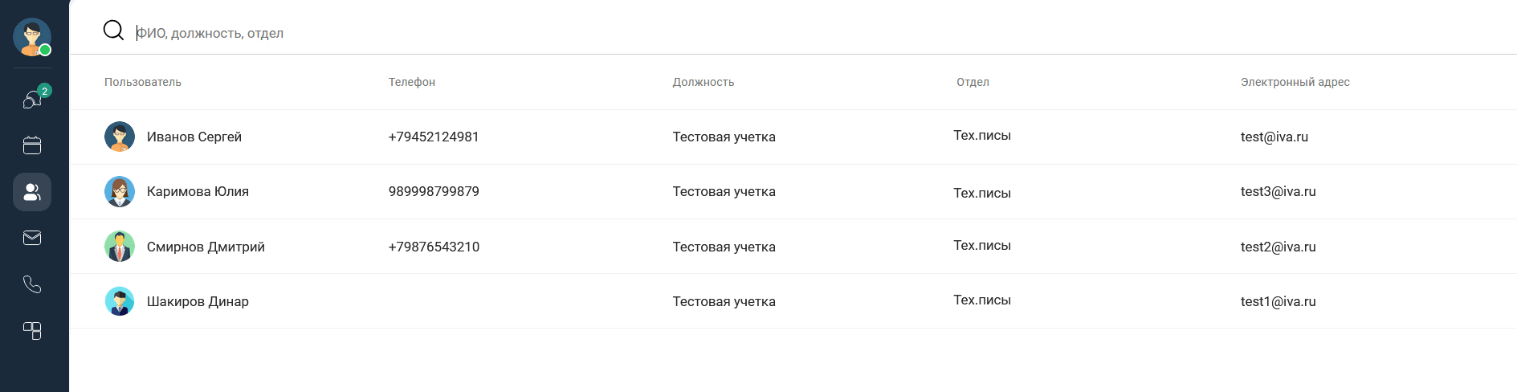
Task: Open the calendar icon in sidebar
Action: (x=32, y=146)
